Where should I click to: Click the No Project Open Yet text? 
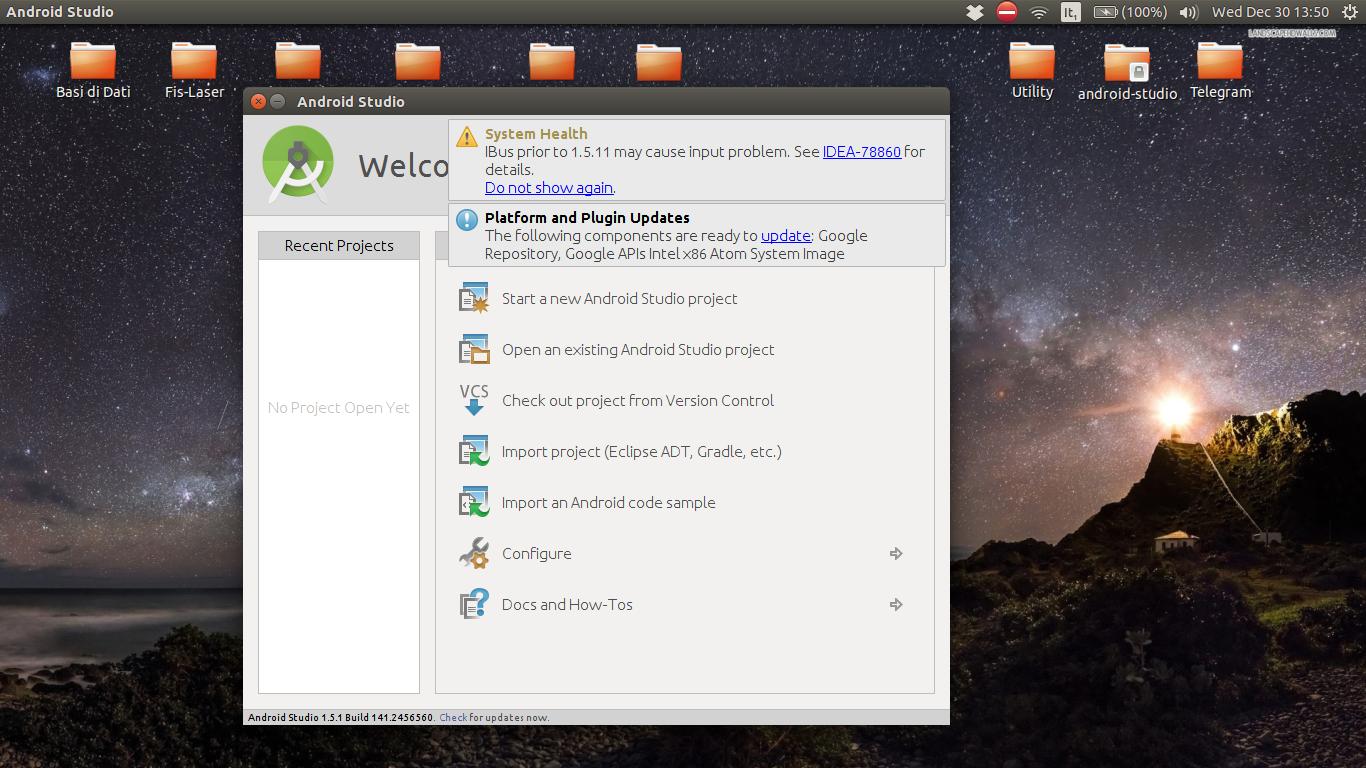point(339,408)
